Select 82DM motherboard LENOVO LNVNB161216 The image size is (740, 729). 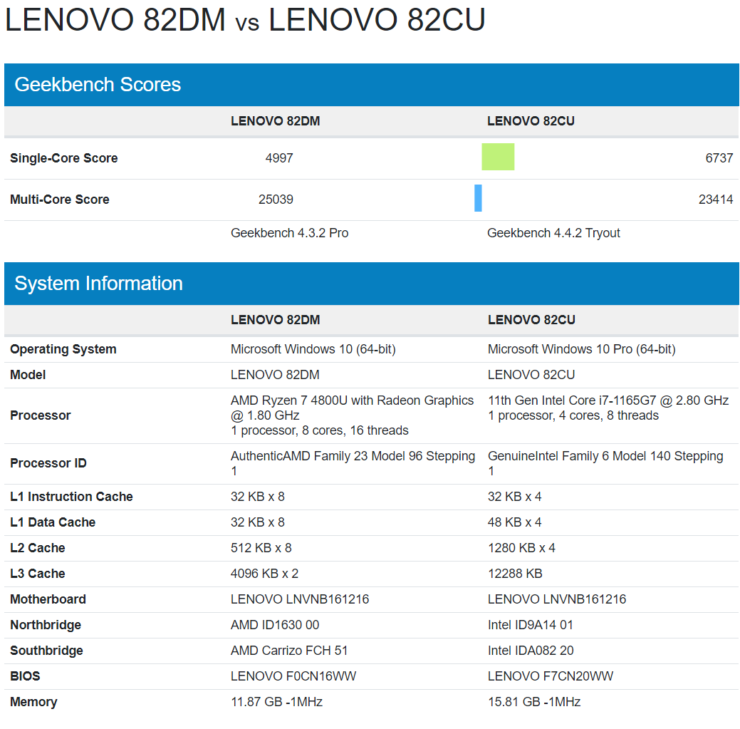click(x=300, y=599)
